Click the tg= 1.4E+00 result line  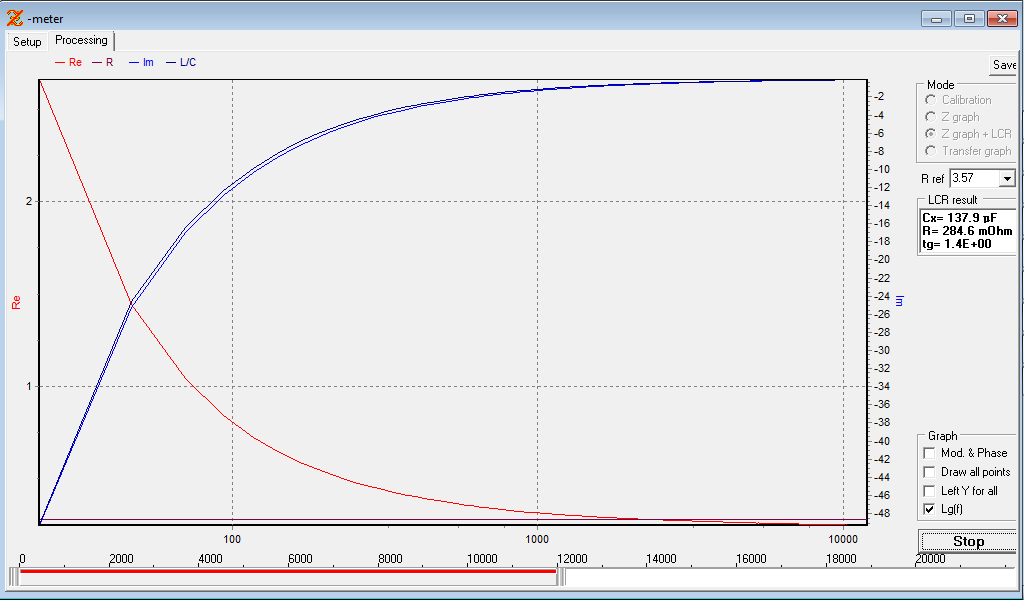[957, 244]
